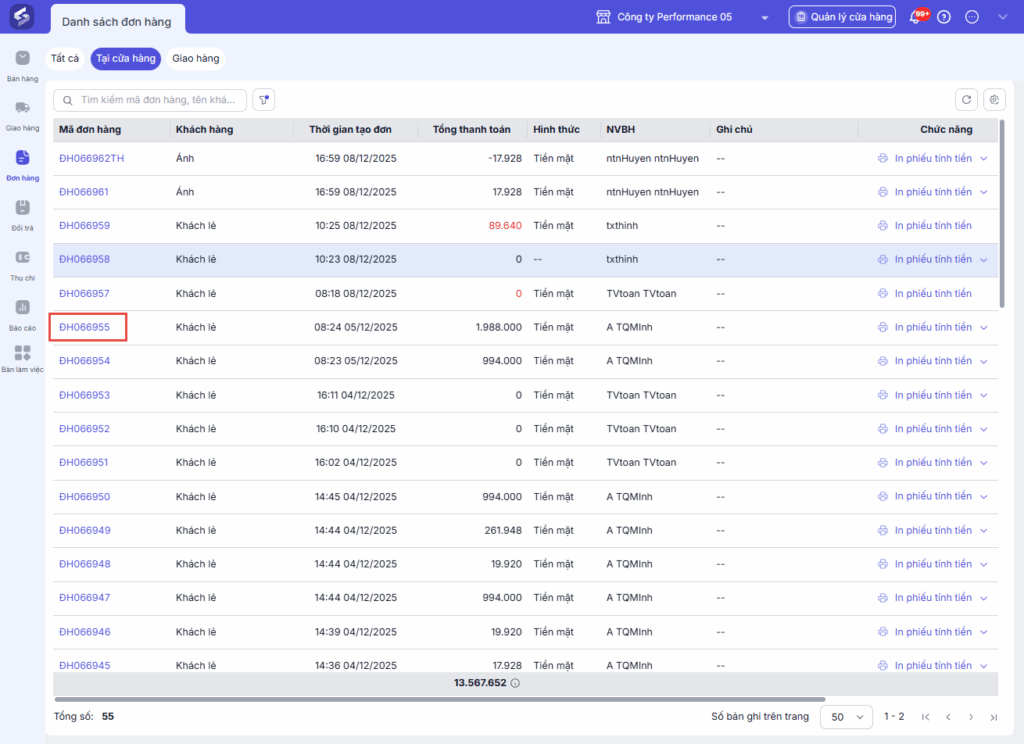
Task: Open Báo cáo sidebar icon
Action: pos(22,313)
